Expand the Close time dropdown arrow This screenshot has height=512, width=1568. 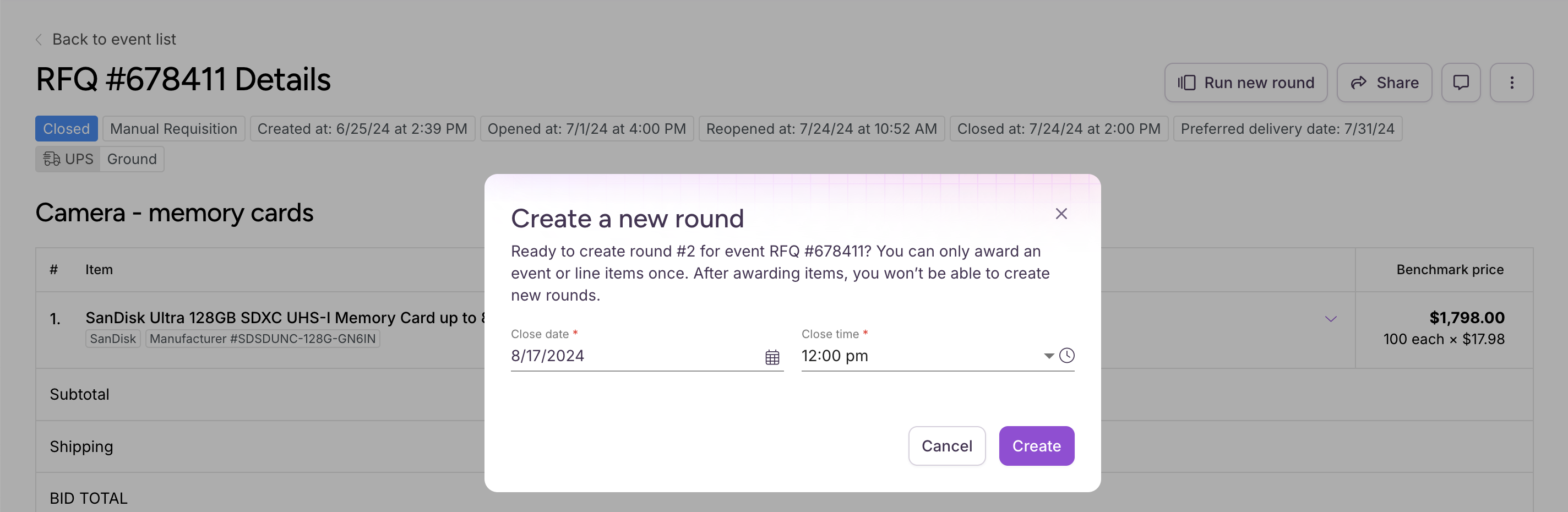1048,356
